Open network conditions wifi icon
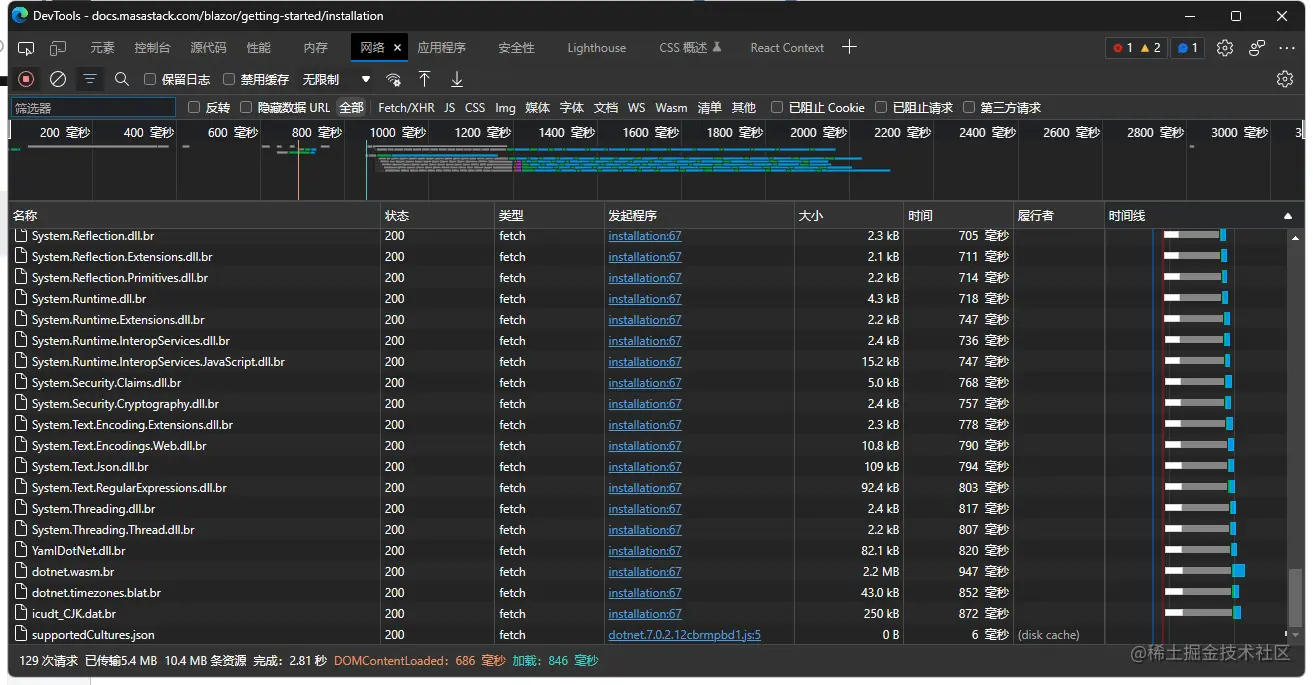Image resolution: width=1313 pixels, height=685 pixels. (x=394, y=79)
